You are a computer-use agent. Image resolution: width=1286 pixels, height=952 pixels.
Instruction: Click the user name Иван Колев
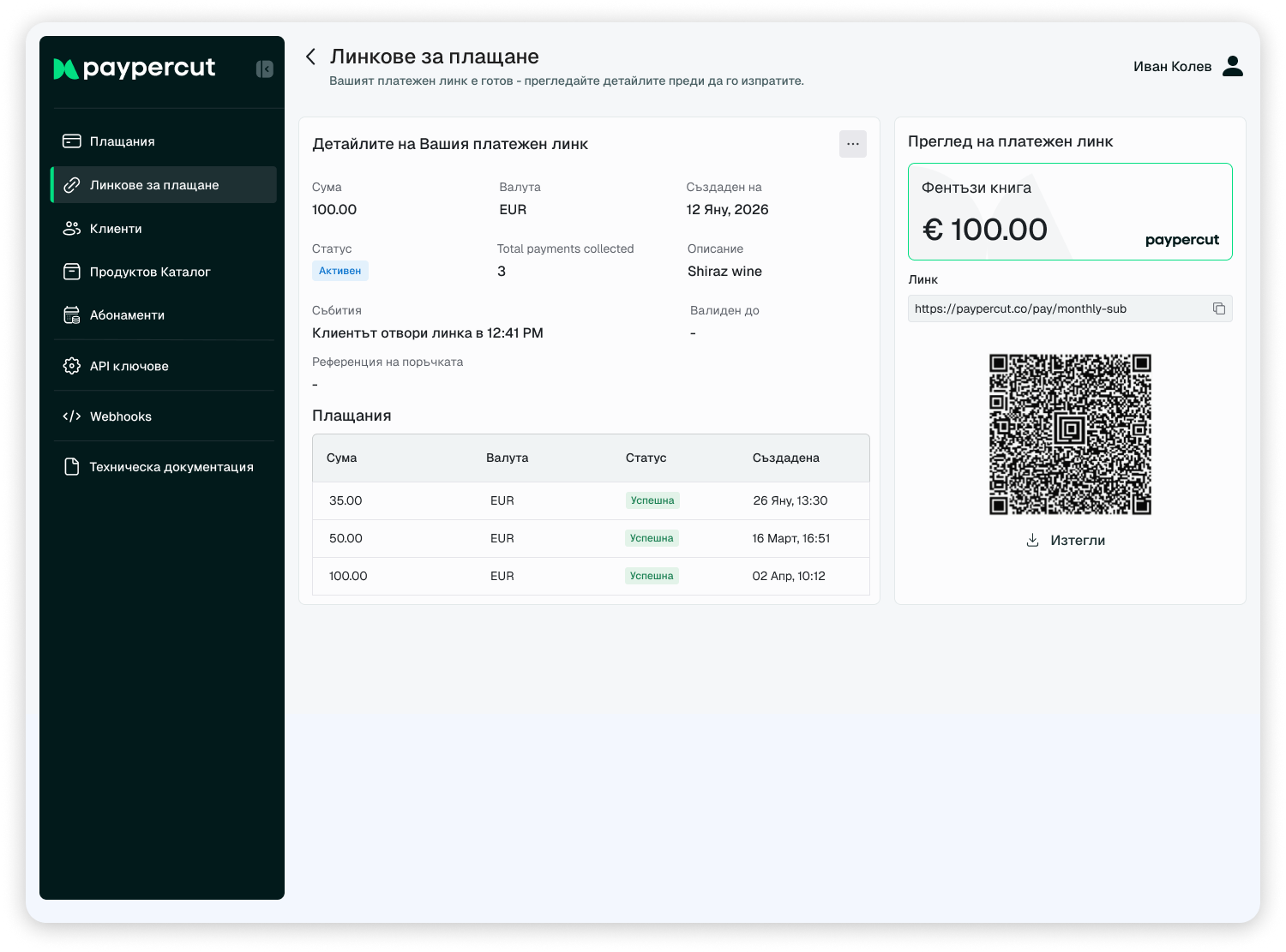1172,67
